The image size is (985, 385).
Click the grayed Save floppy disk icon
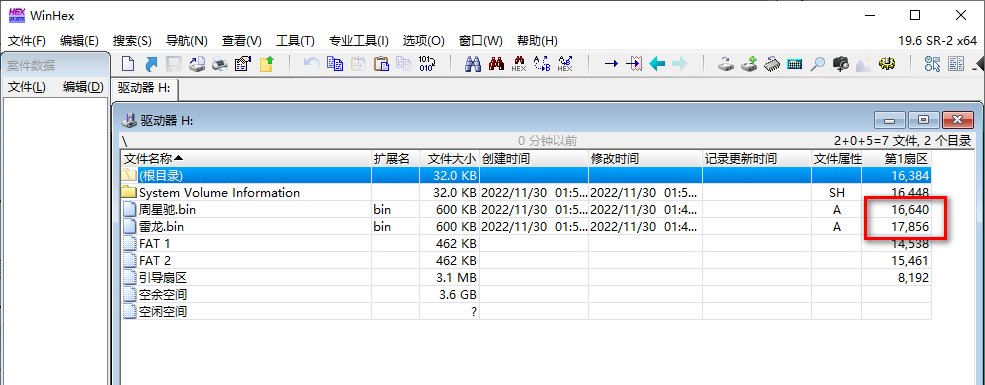pos(174,63)
